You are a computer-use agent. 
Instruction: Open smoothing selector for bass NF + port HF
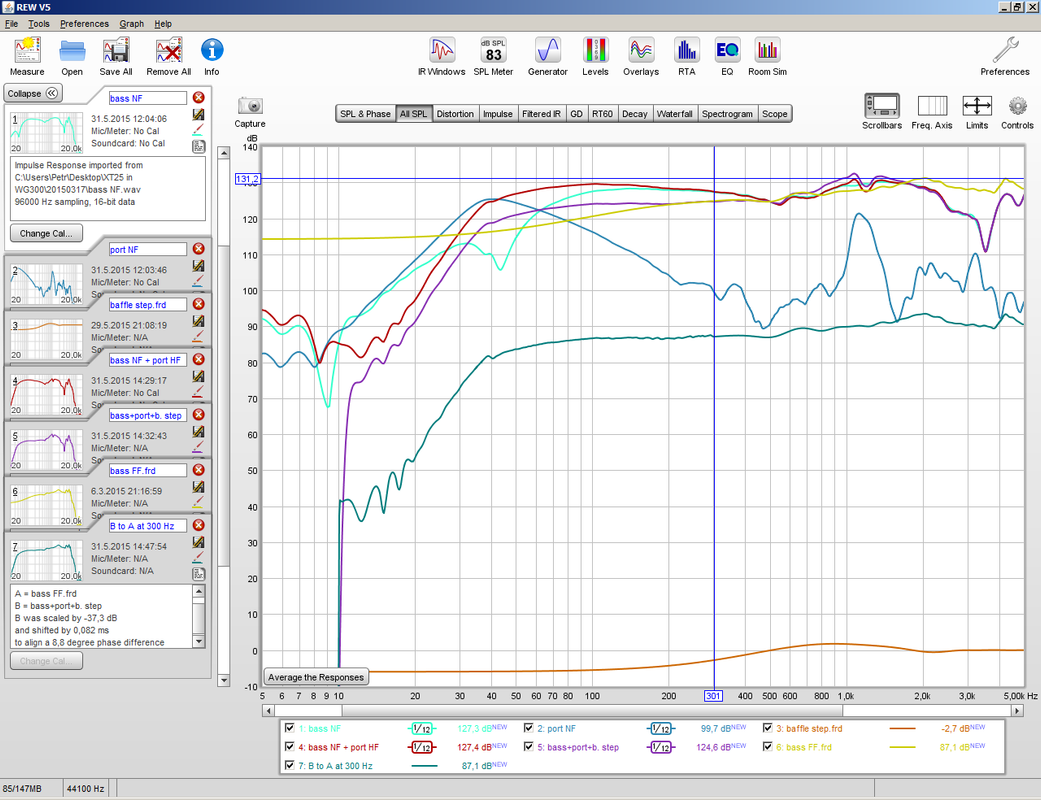pyautogui.click(x=422, y=747)
